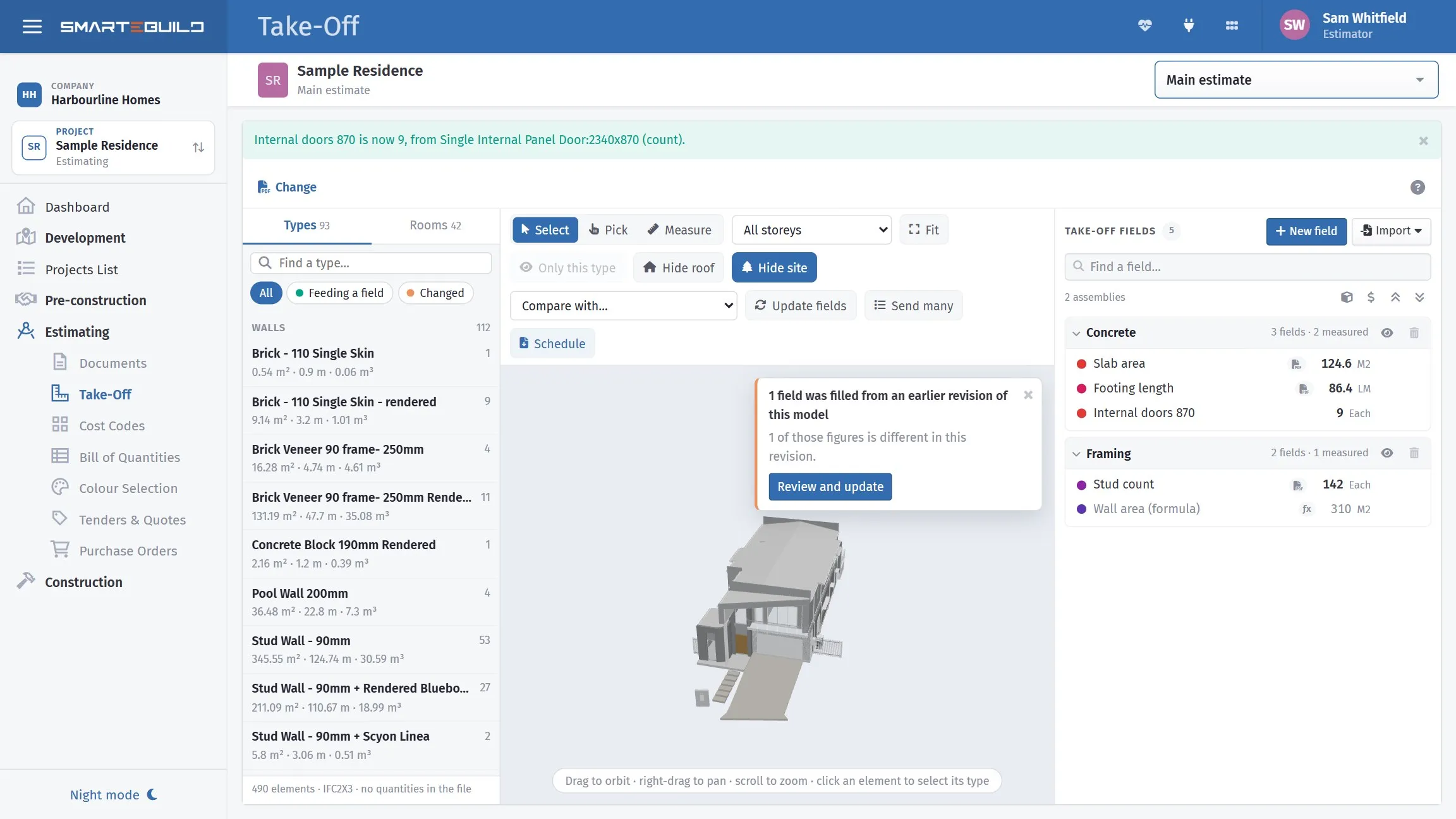Delete the Concrete assembly trash icon

[x=1414, y=332]
